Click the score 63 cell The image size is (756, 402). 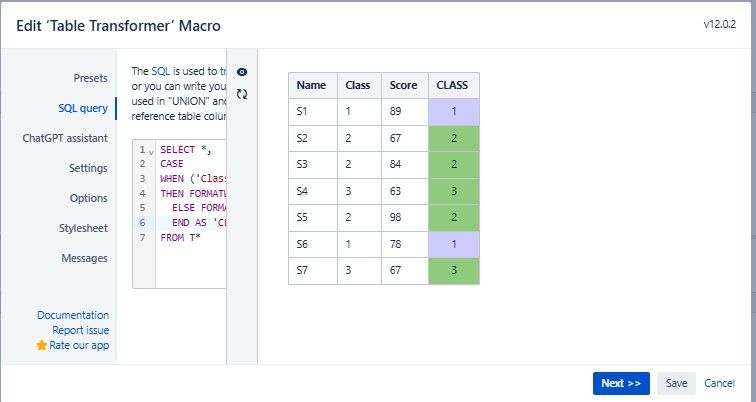[405, 191]
